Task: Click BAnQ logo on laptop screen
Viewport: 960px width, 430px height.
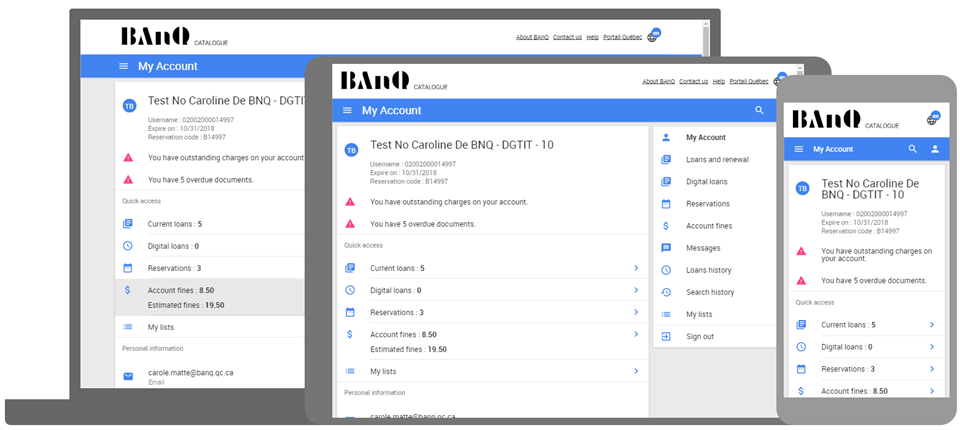Action: coord(155,36)
